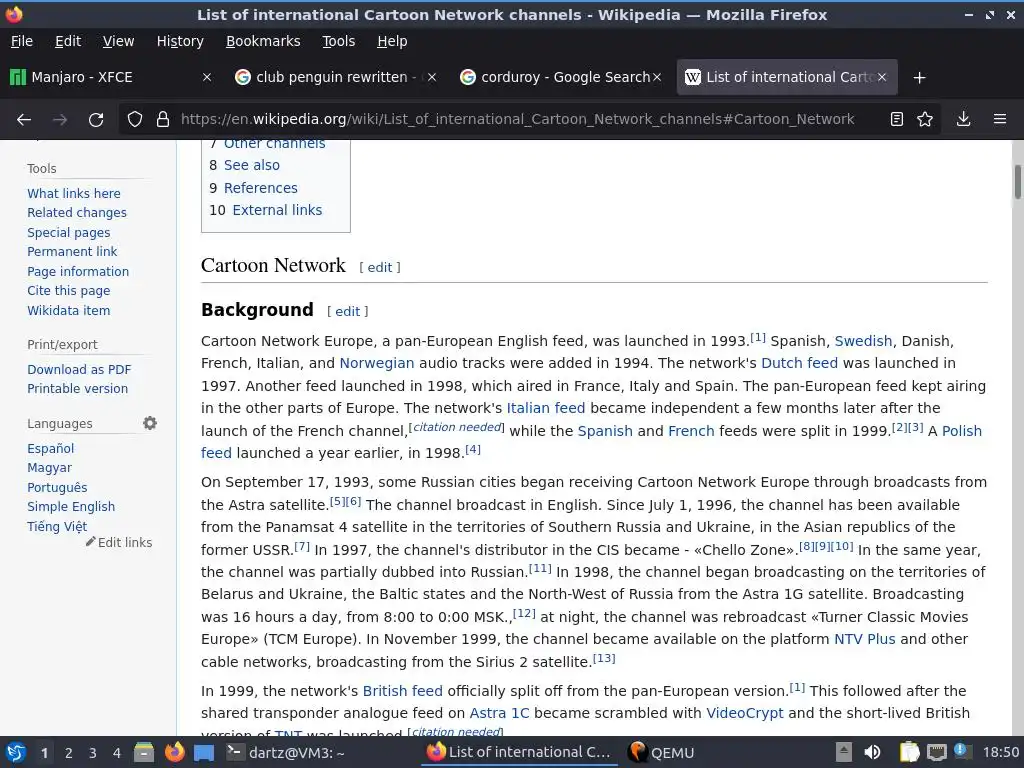The height and width of the screenshot is (768, 1024).
Task: Open tracking protection shield icon
Action: pos(135,119)
